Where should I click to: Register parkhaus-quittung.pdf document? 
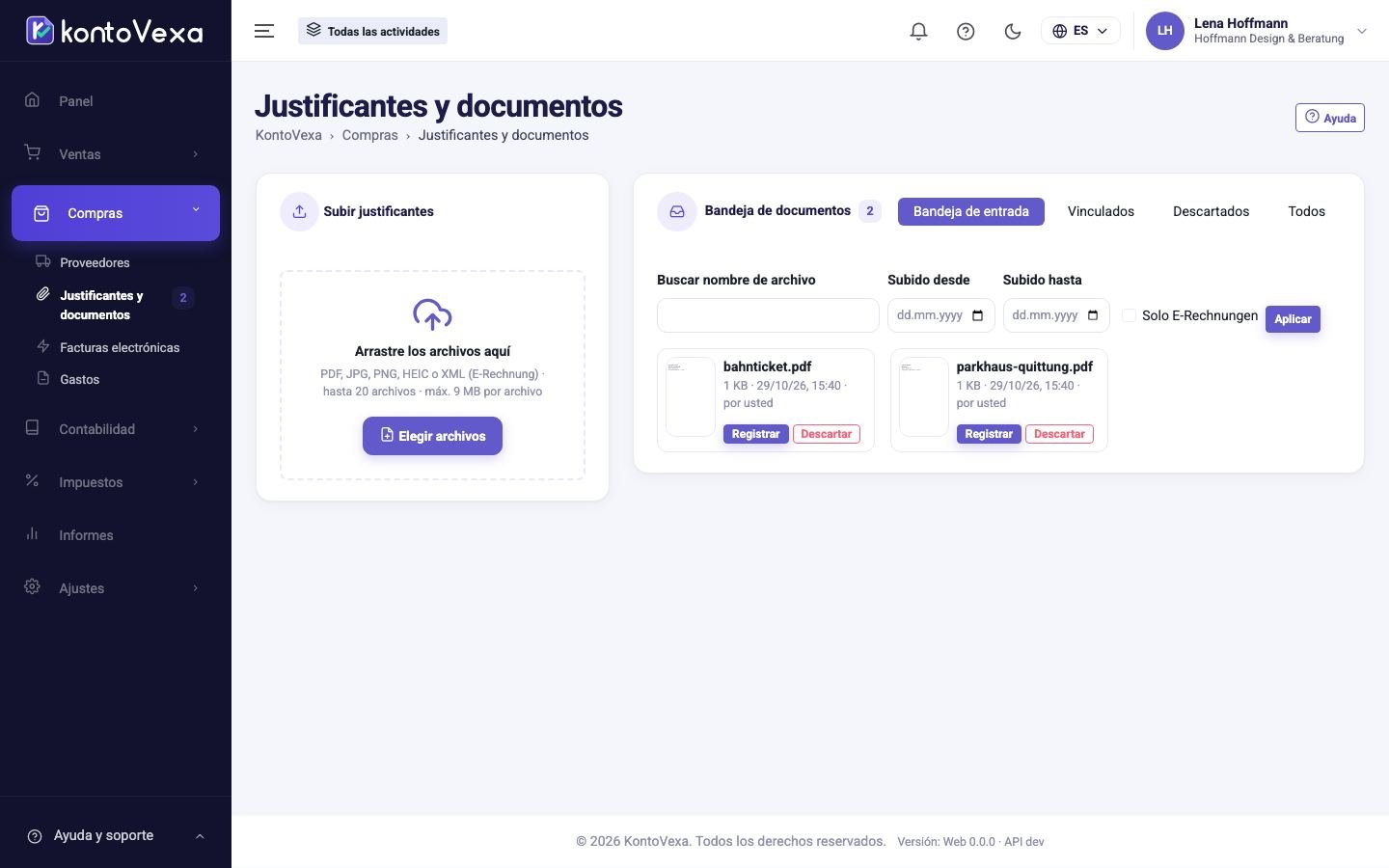coord(989,434)
